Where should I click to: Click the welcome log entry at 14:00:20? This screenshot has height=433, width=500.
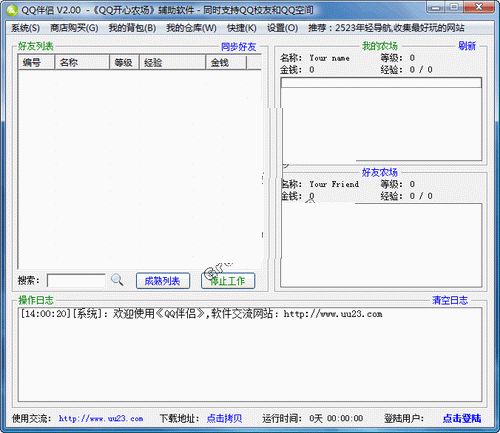[x=201, y=314]
